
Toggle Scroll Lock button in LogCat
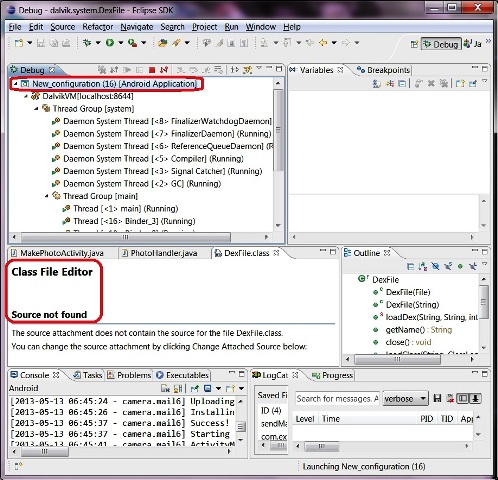(x=475, y=398)
